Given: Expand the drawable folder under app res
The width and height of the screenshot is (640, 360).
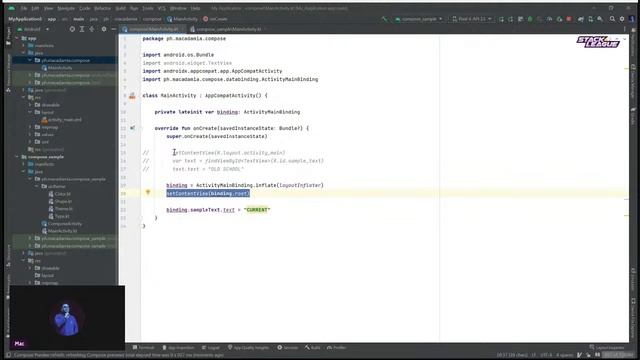Looking at the screenshot, I should point(30,104).
